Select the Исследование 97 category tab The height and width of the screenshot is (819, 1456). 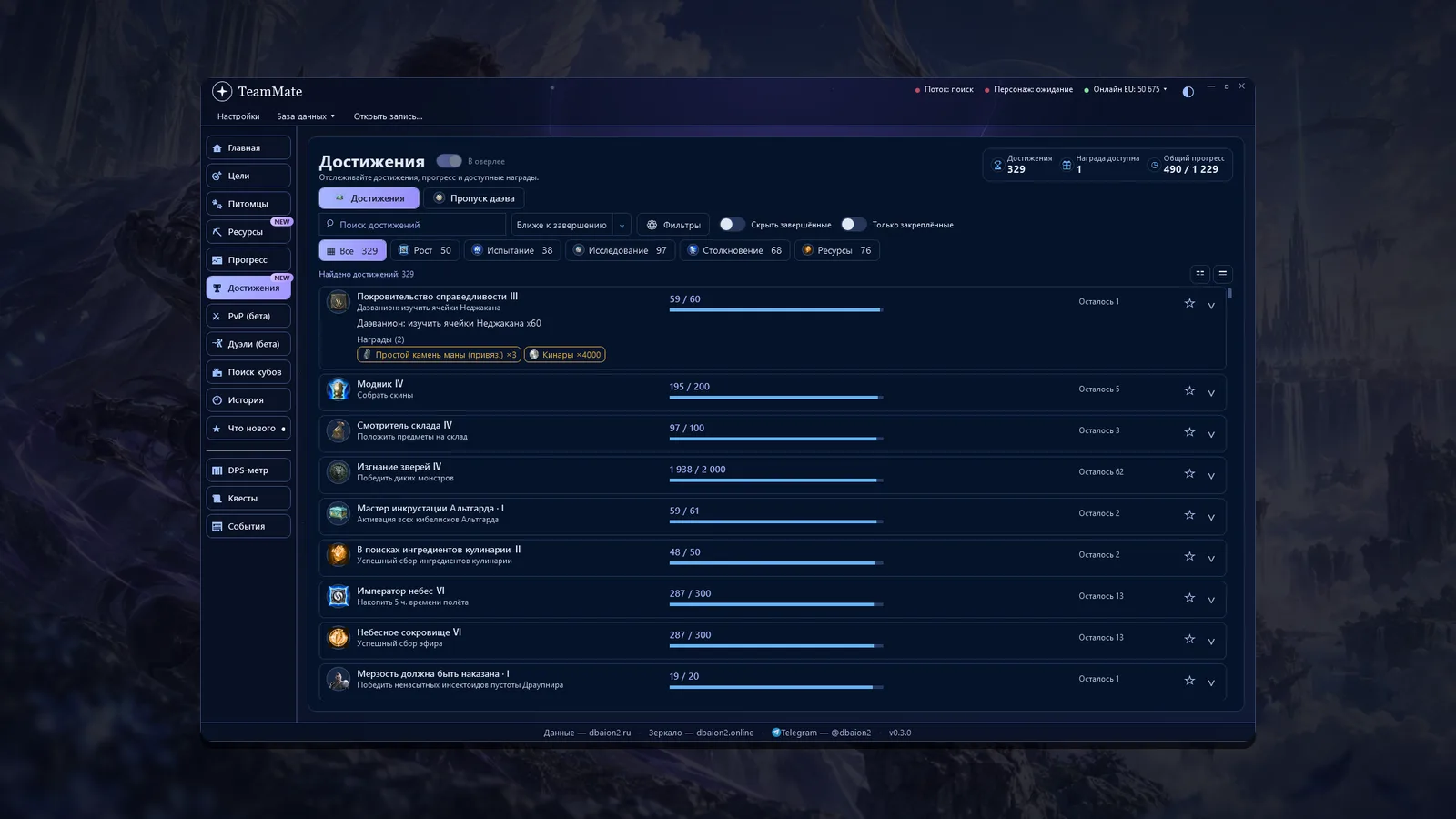[621, 250]
